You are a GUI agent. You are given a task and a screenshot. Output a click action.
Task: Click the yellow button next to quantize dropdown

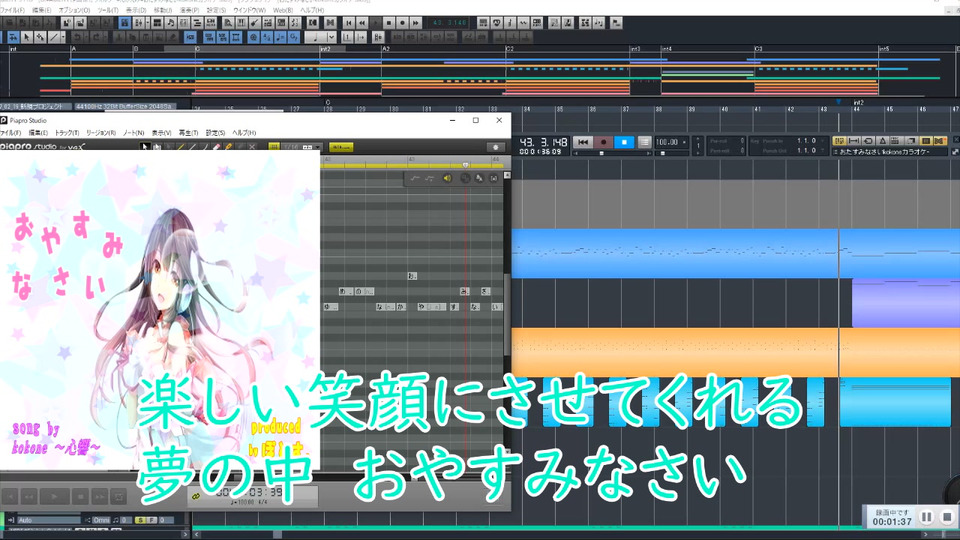(x=341, y=148)
